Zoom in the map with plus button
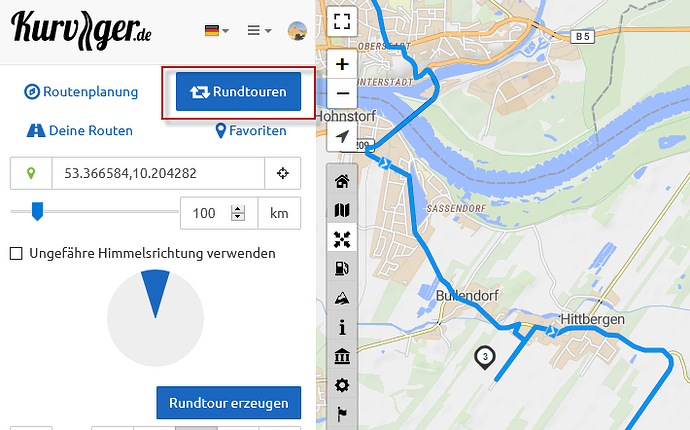 coord(342,64)
